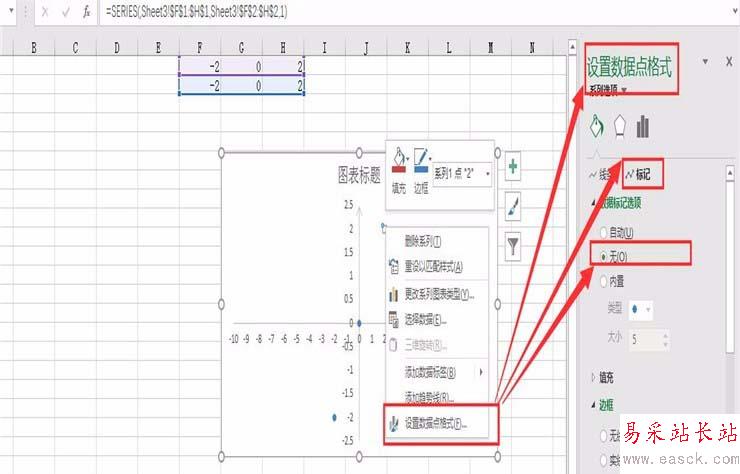The image size is (740, 474).
Task: Click the cancel X in formula bar
Action: (45, 12)
